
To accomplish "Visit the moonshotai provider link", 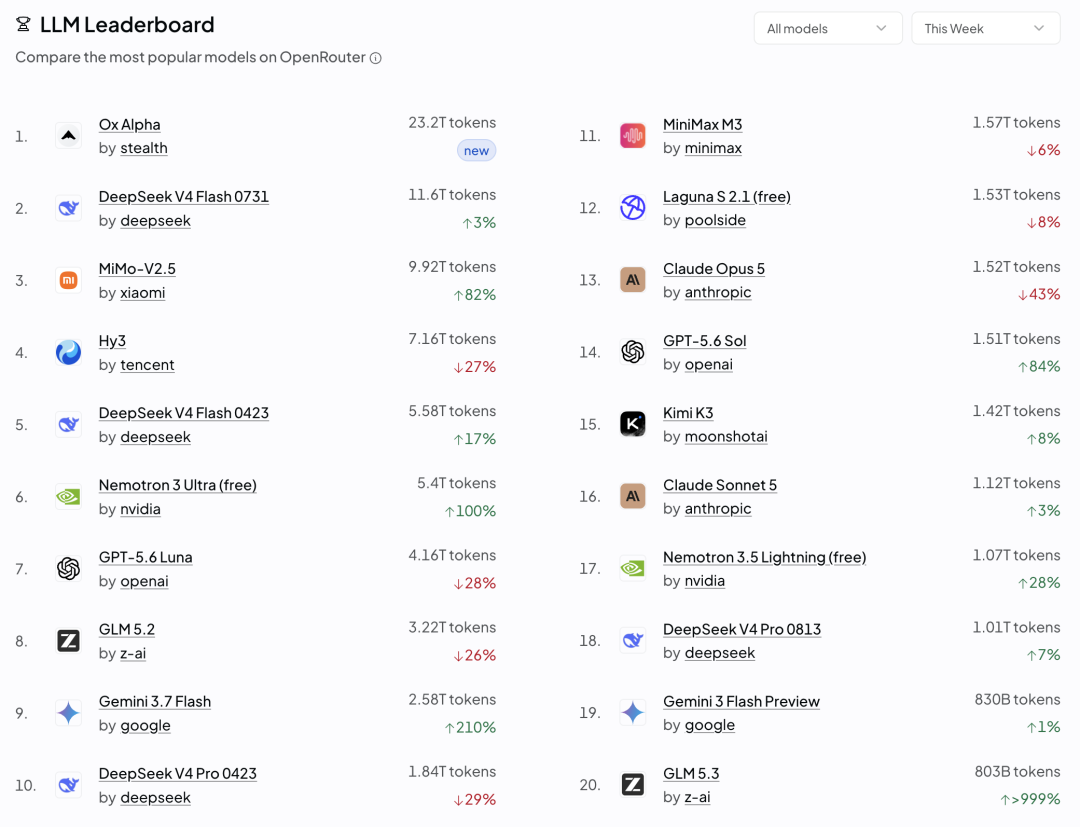I will coord(726,437).
